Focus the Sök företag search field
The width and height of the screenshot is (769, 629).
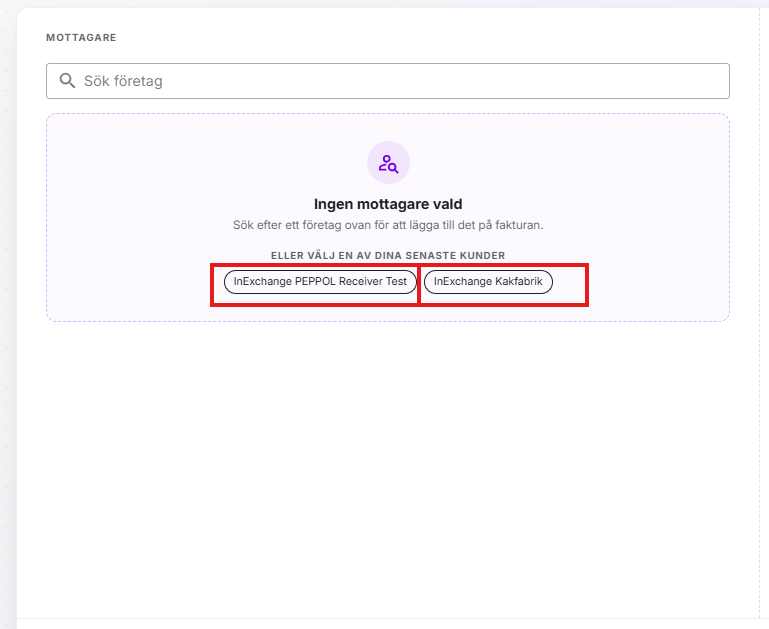(388, 81)
